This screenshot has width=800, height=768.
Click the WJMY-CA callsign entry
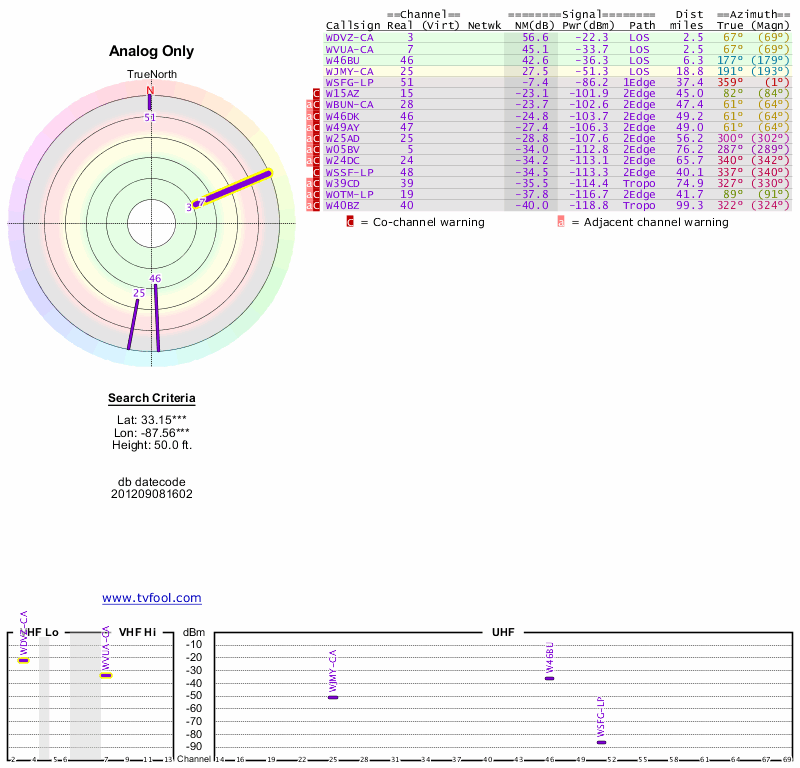350,71
